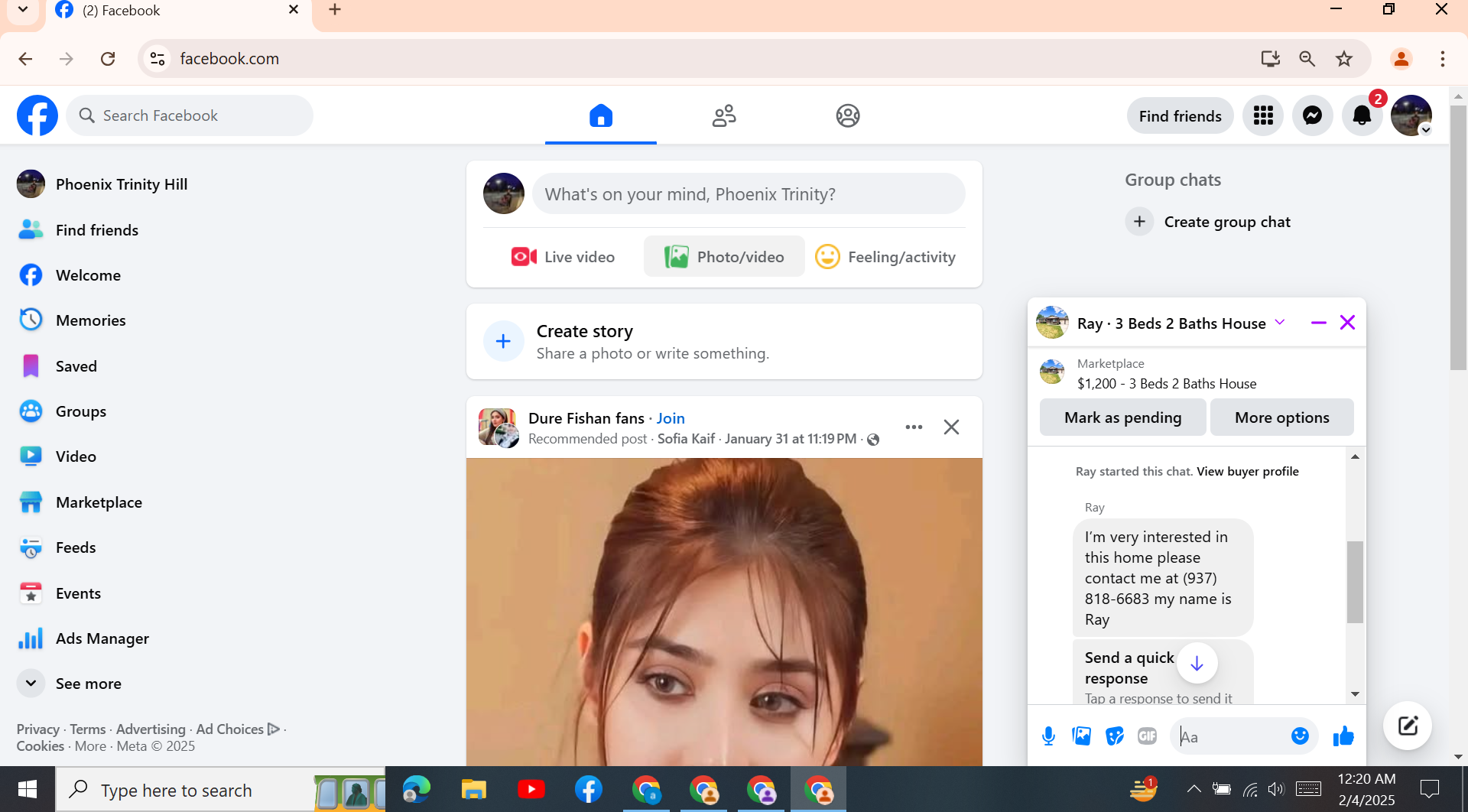Image resolution: width=1468 pixels, height=812 pixels.
Task: Click the What's on your mind box
Action: [749, 194]
